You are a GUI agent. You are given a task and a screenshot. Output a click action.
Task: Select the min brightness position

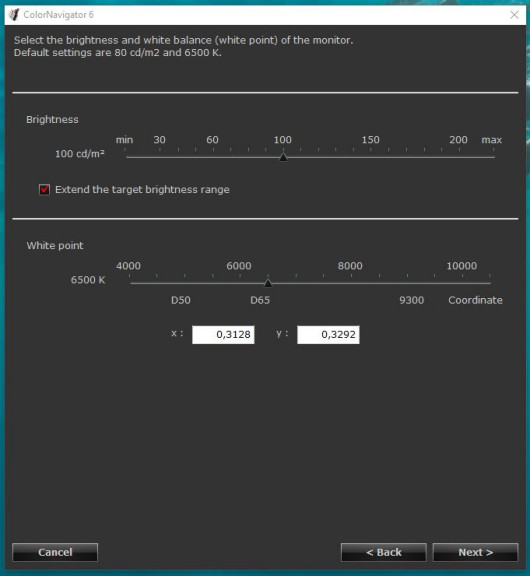point(125,157)
